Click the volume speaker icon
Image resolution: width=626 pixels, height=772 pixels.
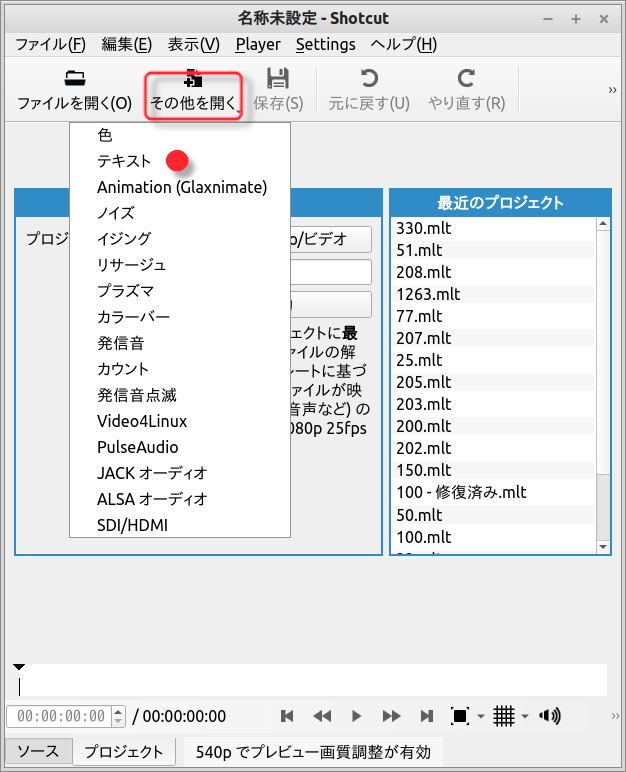pos(548,716)
